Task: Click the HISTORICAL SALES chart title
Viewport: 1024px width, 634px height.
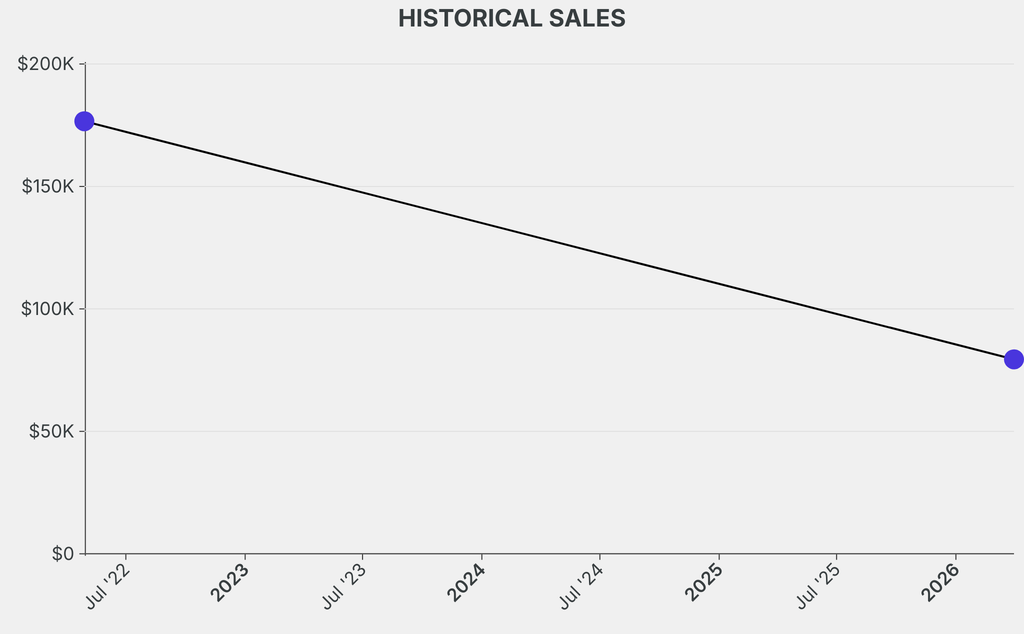Action: 511,19
